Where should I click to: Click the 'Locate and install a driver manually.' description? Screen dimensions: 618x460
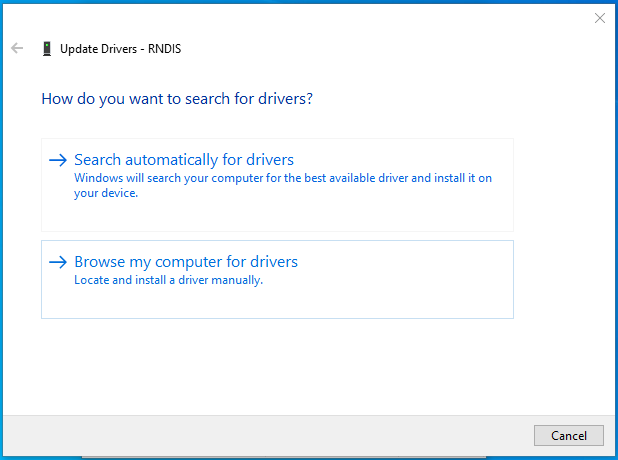pyautogui.click(x=169, y=280)
